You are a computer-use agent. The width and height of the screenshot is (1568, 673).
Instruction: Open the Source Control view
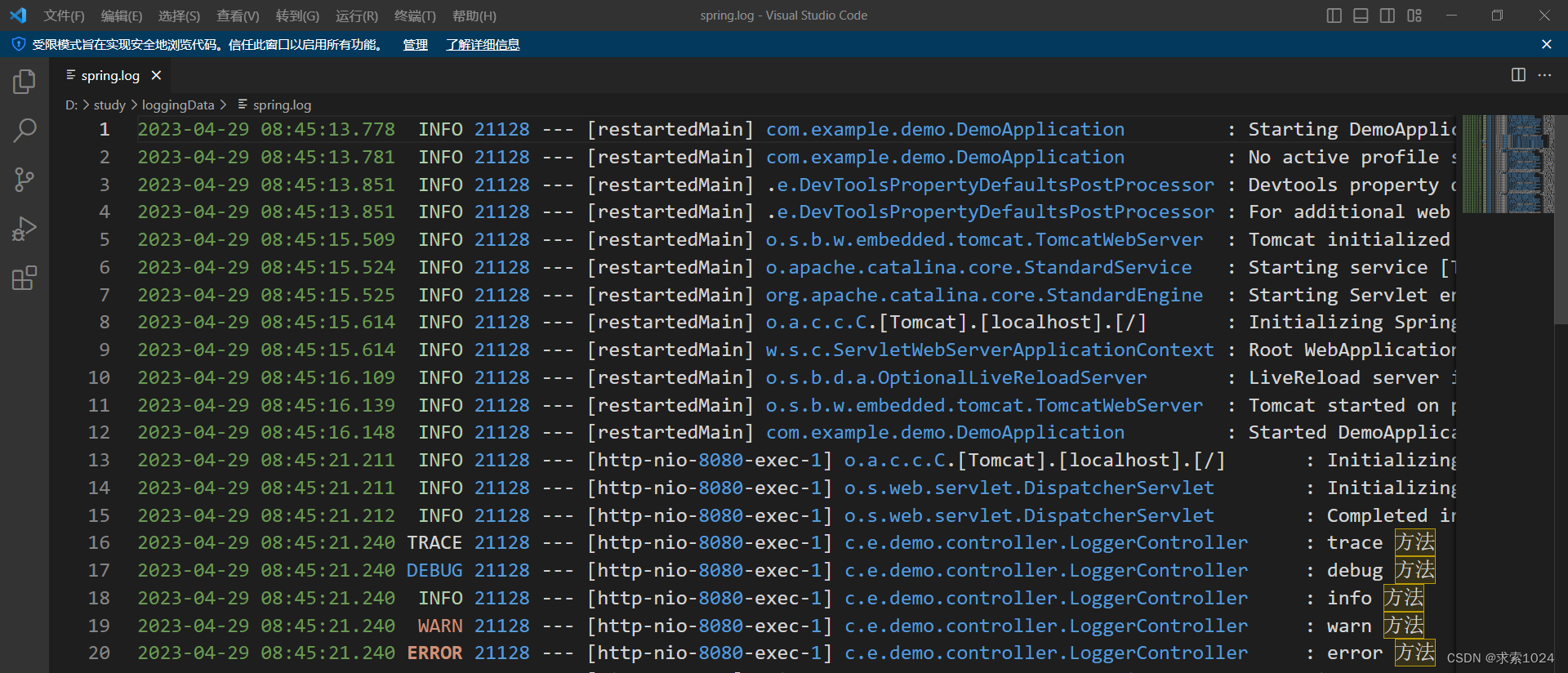[x=24, y=180]
